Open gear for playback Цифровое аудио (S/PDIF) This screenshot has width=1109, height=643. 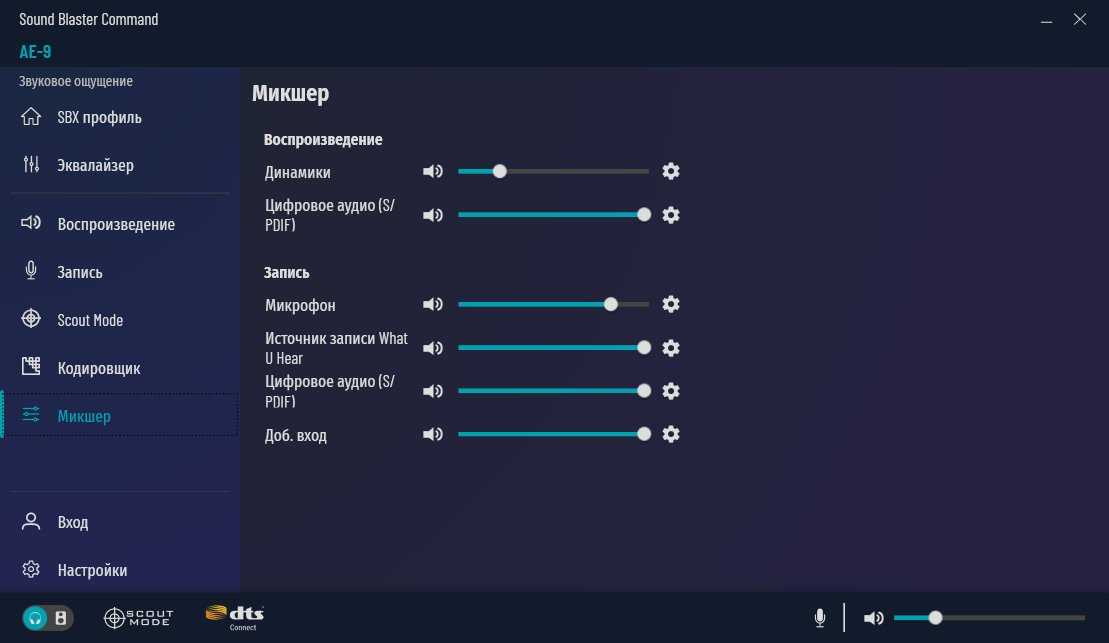[671, 215]
